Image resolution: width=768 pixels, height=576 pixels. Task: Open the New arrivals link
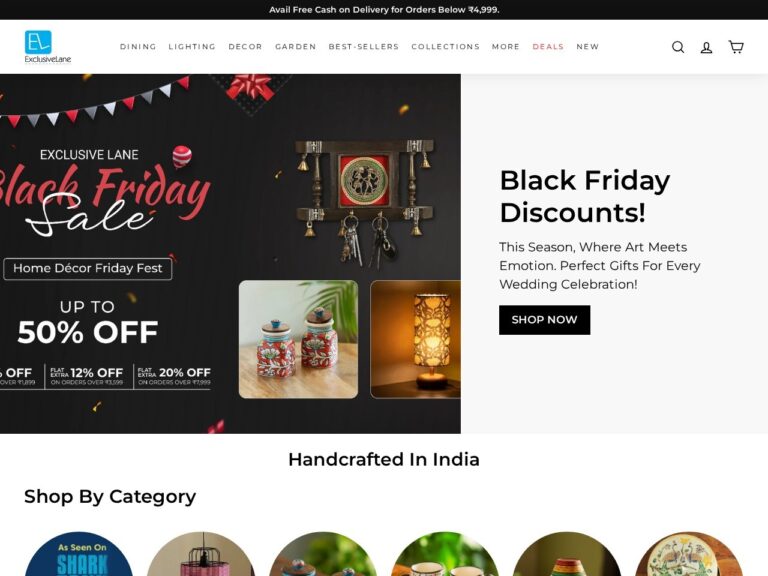[x=588, y=47]
